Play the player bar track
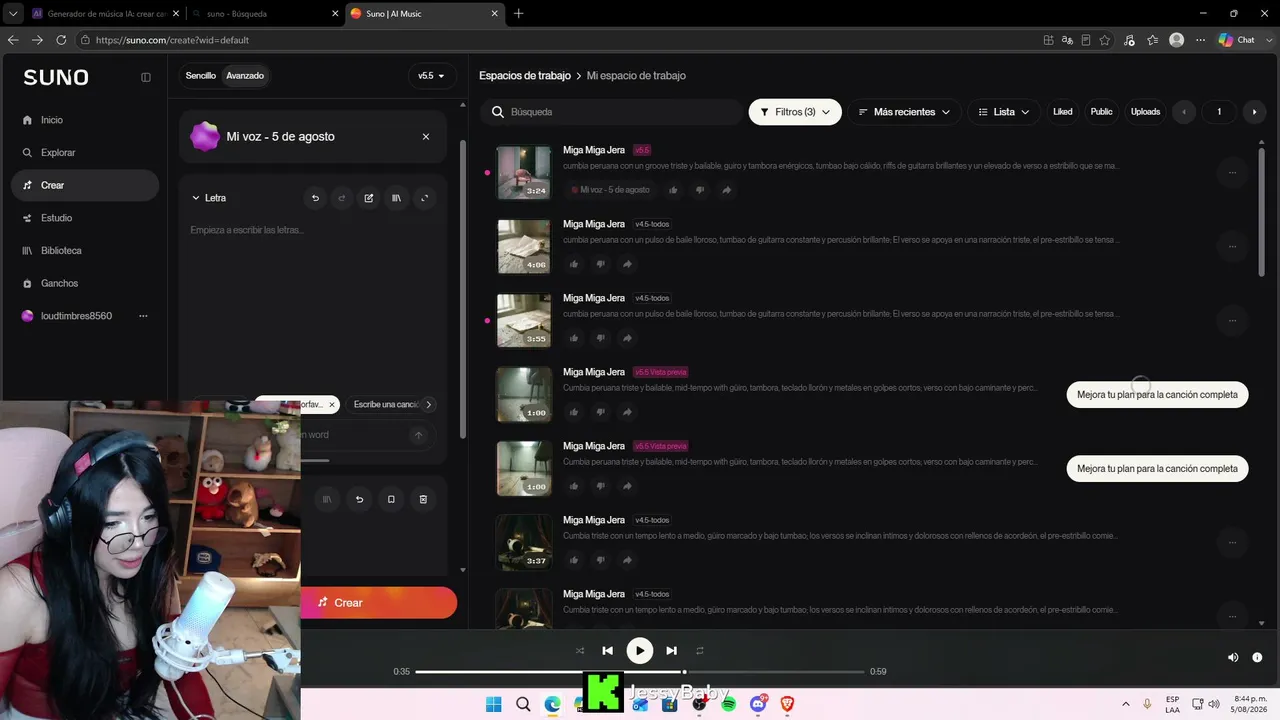The image size is (1280, 720). point(640,651)
